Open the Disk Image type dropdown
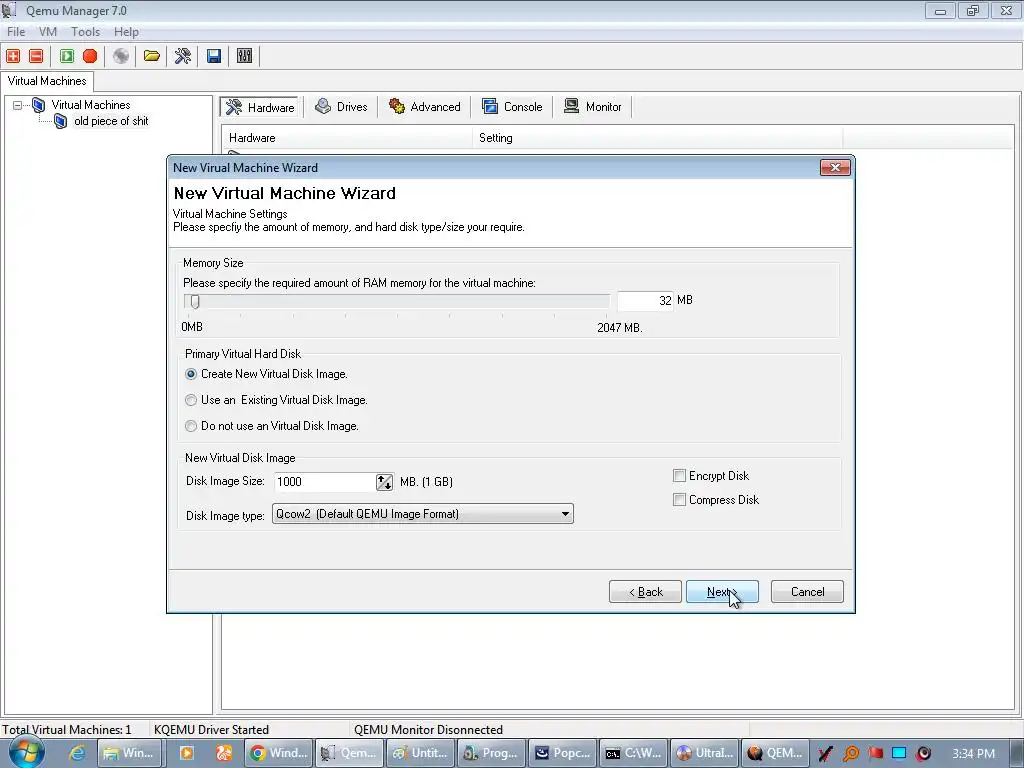 423,514
